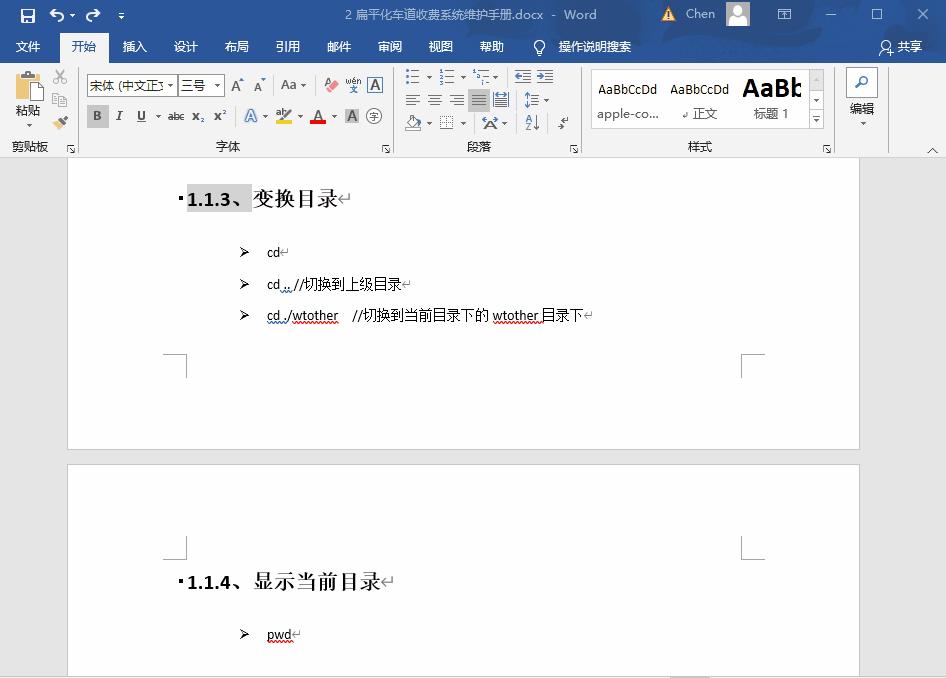Viewport: 946px width, 678px height.
Task: Click the Format Painter icon
Action: 59,121
